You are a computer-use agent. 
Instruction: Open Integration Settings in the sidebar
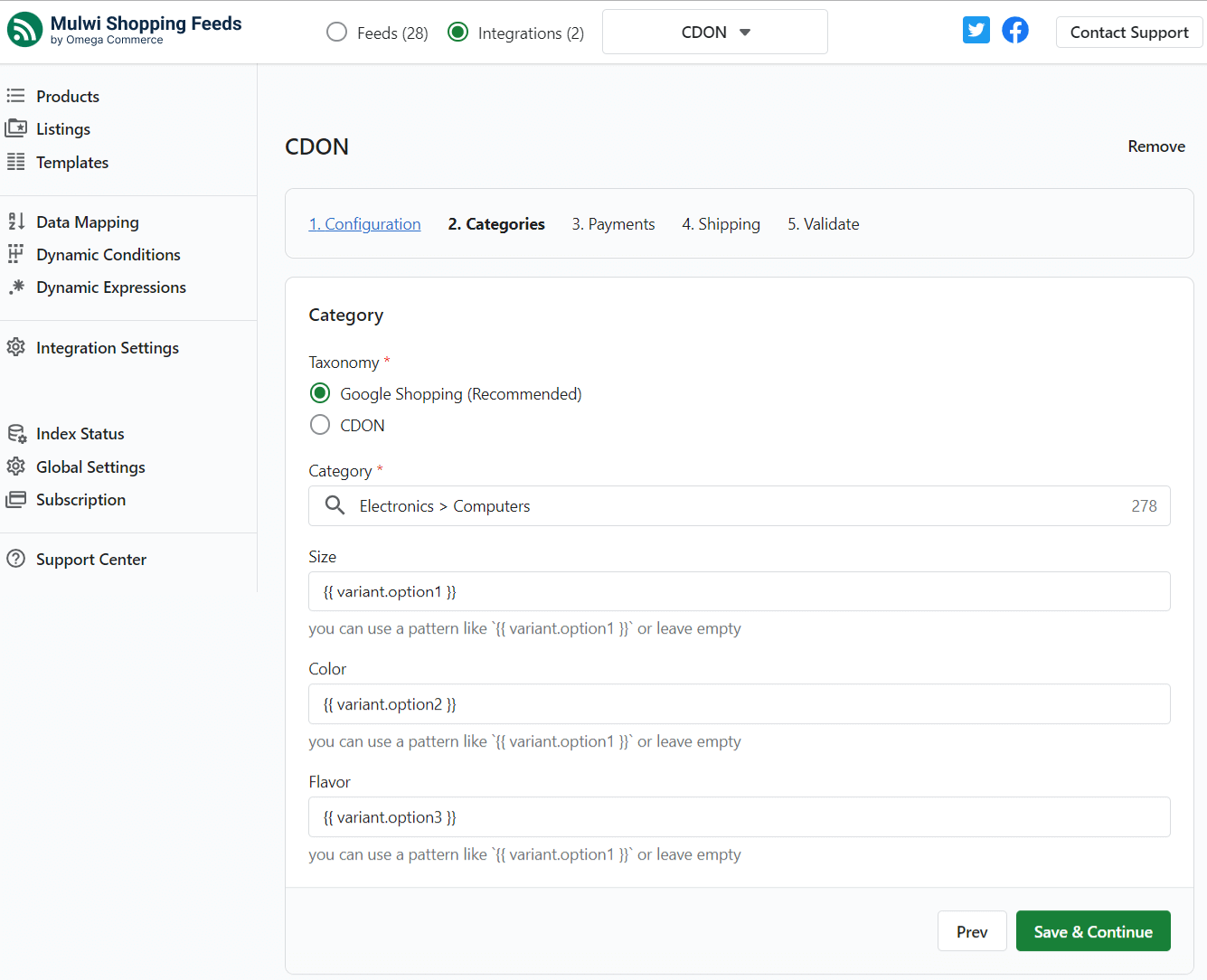108,348
